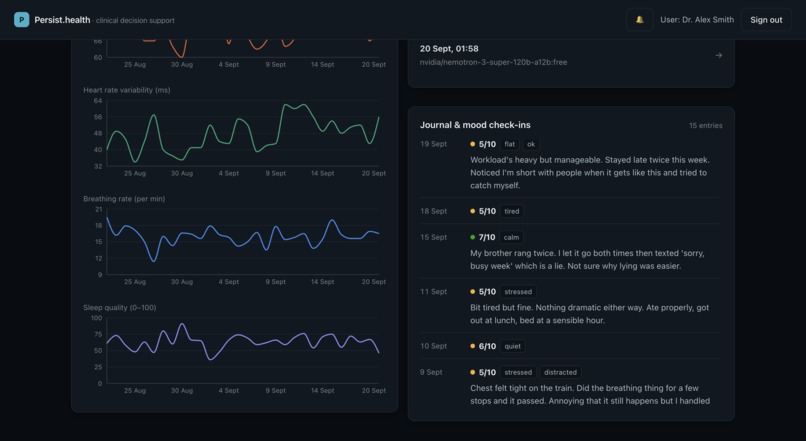806x441 pixels.
Task: Click the quiet tag on 10 Sept
Action: click(512, 346)
